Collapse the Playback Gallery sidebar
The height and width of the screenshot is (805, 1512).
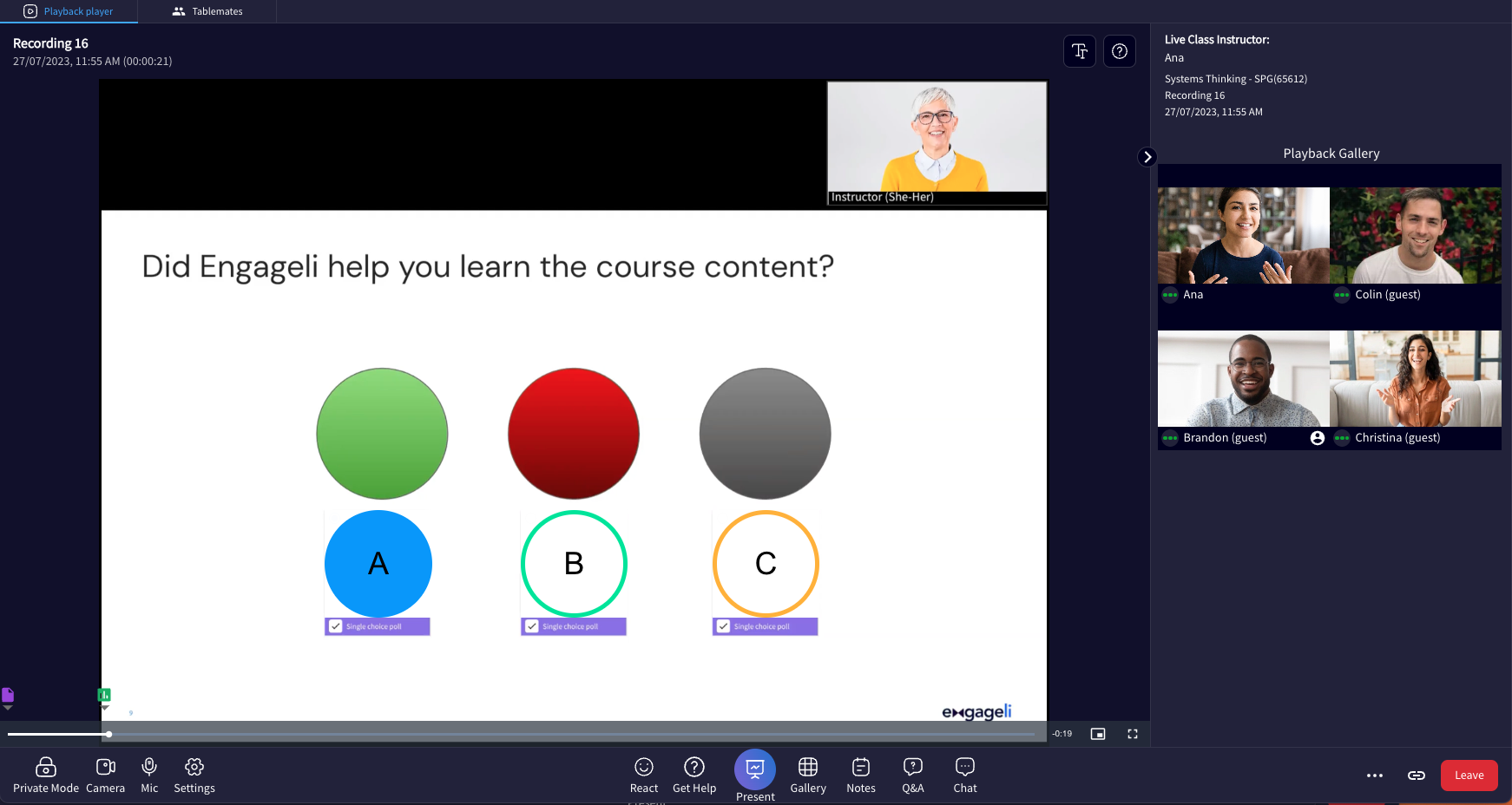pyautogui.click(x=1147, y=156)
